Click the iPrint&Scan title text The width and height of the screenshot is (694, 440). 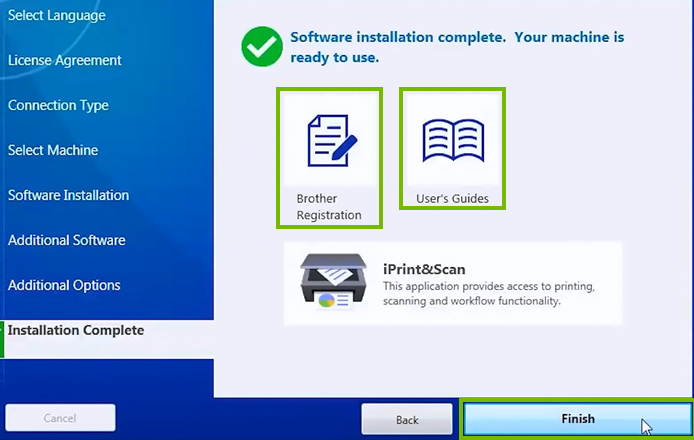tap(424, 269)
